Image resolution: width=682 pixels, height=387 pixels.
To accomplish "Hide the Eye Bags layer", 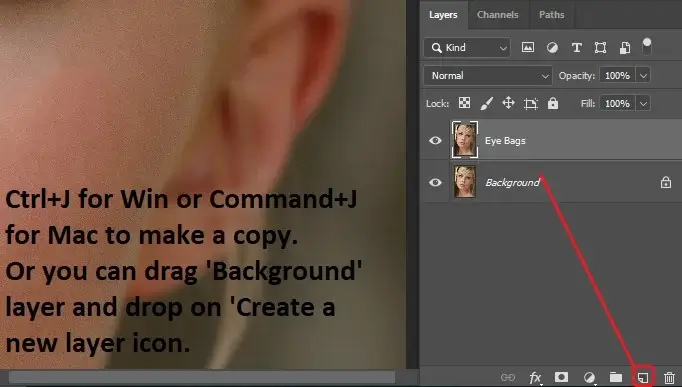I will point(435,140).
